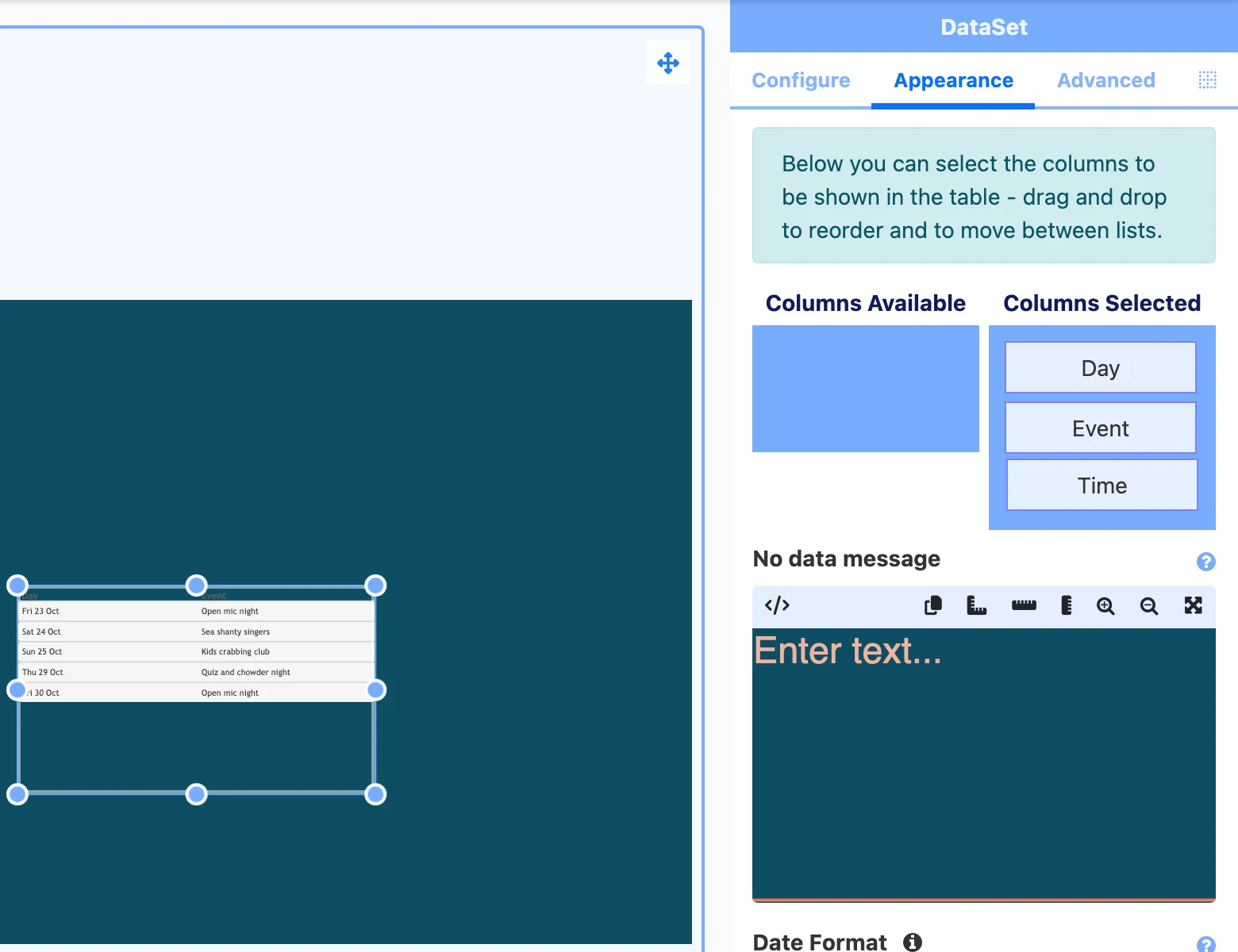Click the 'Sun 25 Oct' table cell

coord(42,652)
